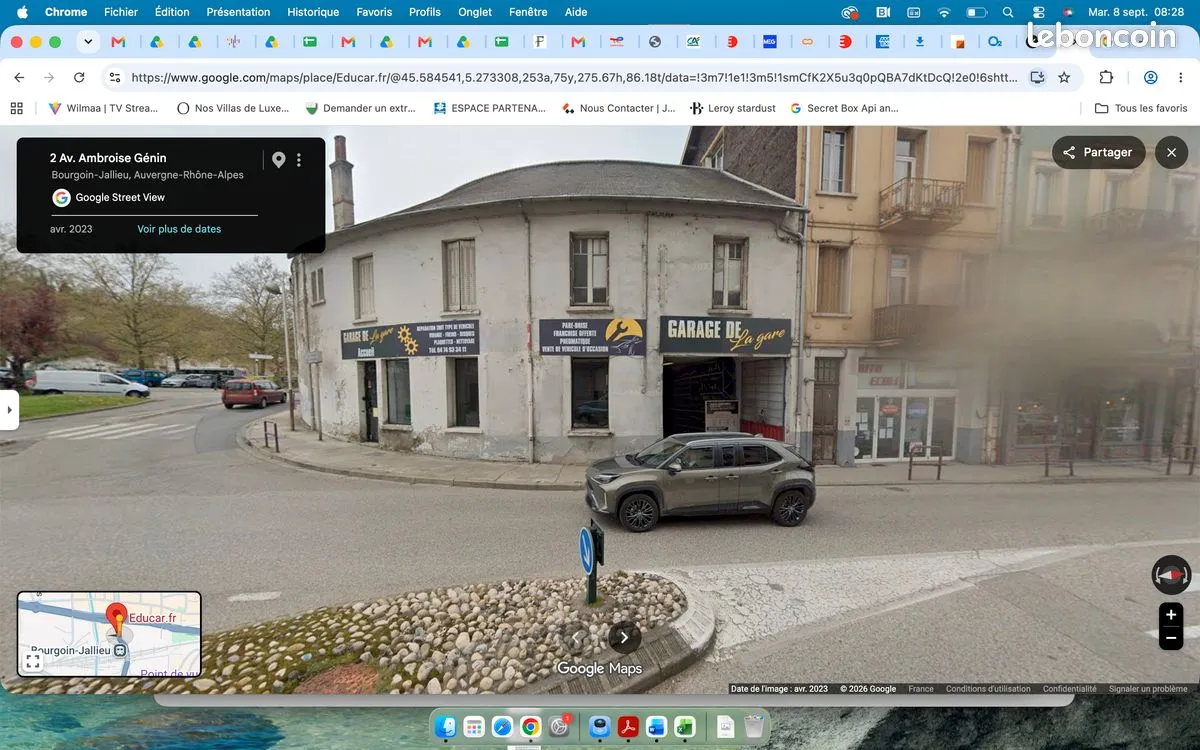The width and height of the screenshot is (1200, 750).
Task: Open the Signaler un problème link
Action: [1148, 689]
